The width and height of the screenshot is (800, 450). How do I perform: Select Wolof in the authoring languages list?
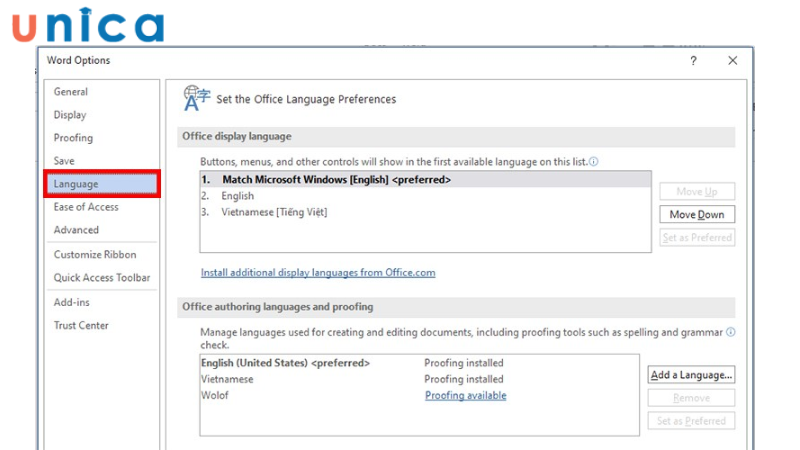tap(216, 396)
